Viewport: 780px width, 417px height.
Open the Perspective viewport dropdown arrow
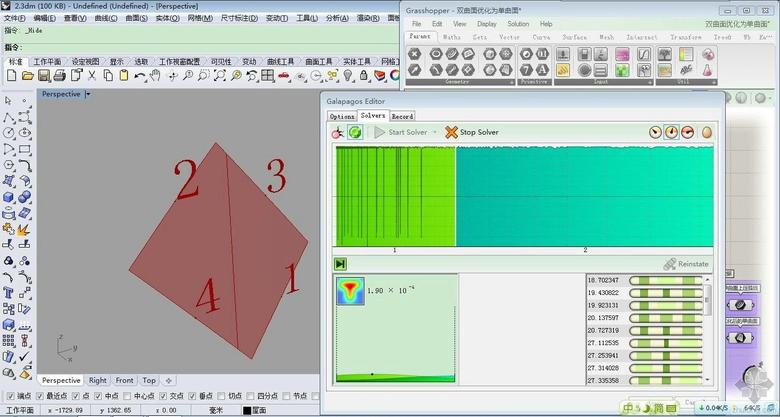pyautogui.click(x=87, y=94)
